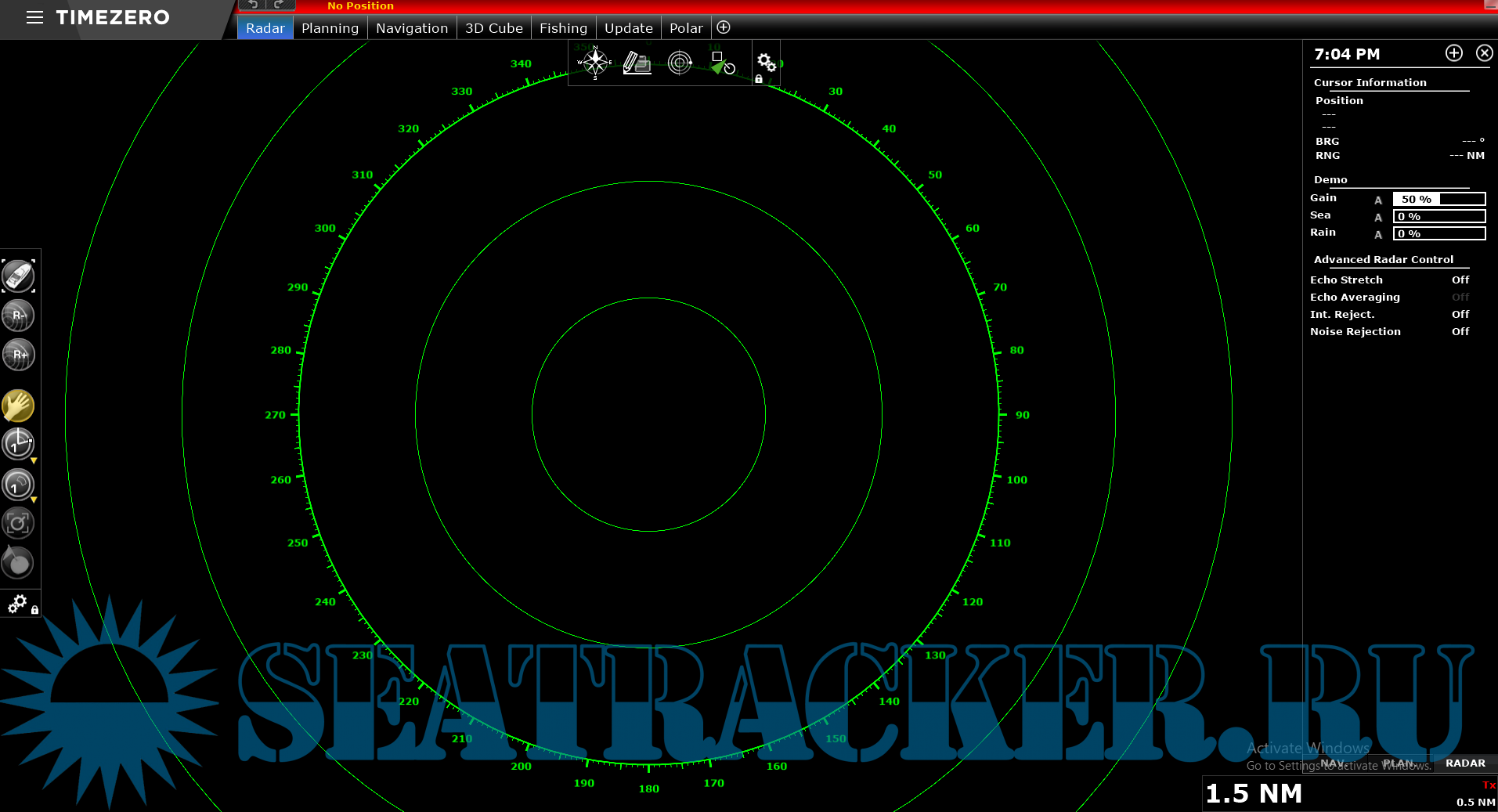Screen dimensions: 1498x812
Task: Increase radar range with R+ button
Action: point(18,355)
